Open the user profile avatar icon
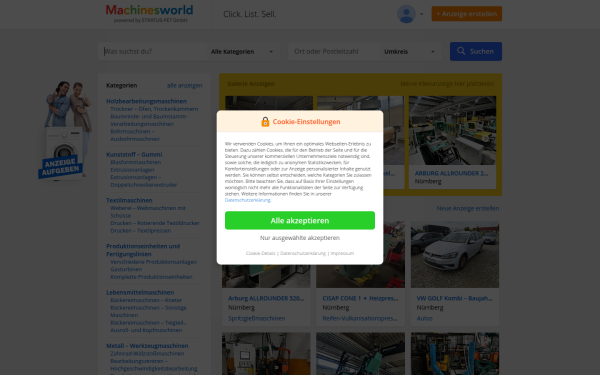600x375 pixels. coord(406,14)
